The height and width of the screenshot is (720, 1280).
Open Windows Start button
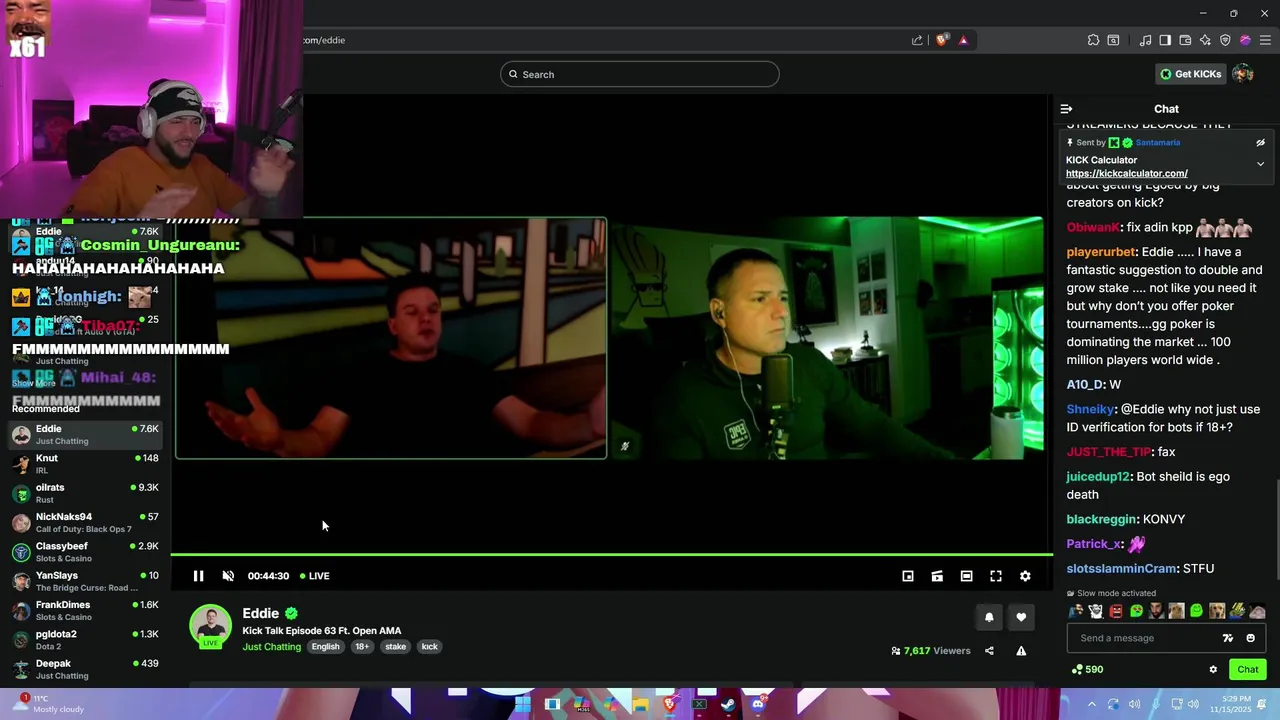522,704
